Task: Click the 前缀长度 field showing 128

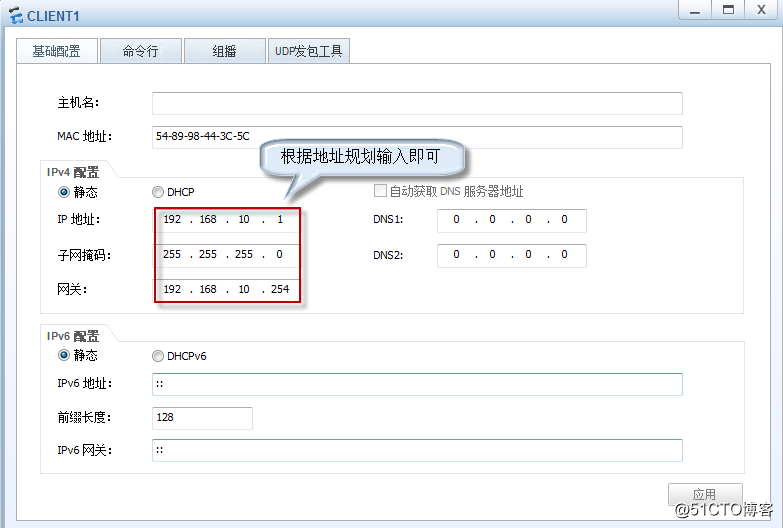Action: 202,418
